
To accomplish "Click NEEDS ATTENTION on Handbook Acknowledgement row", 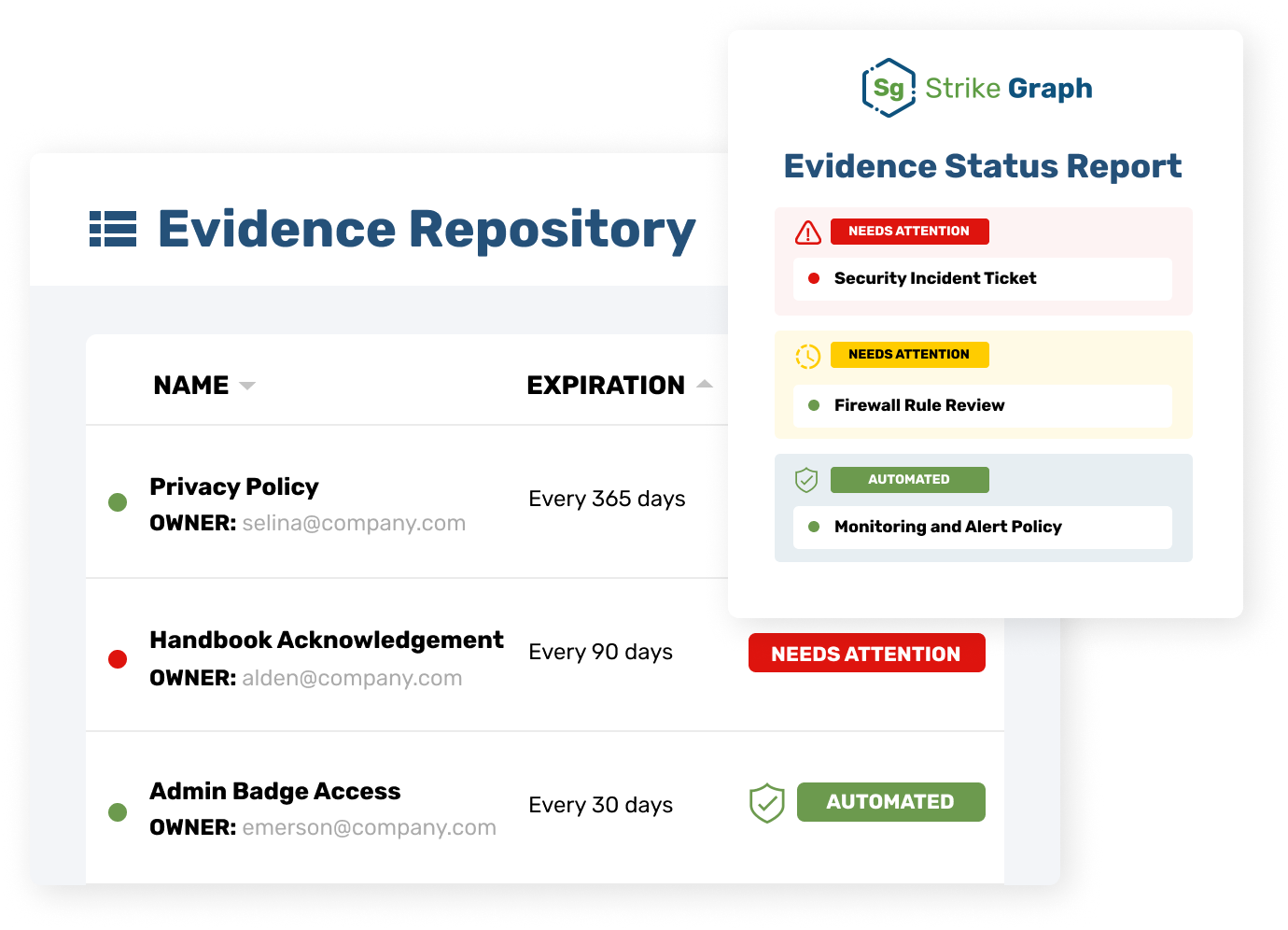I will click(x=866, y=653).
